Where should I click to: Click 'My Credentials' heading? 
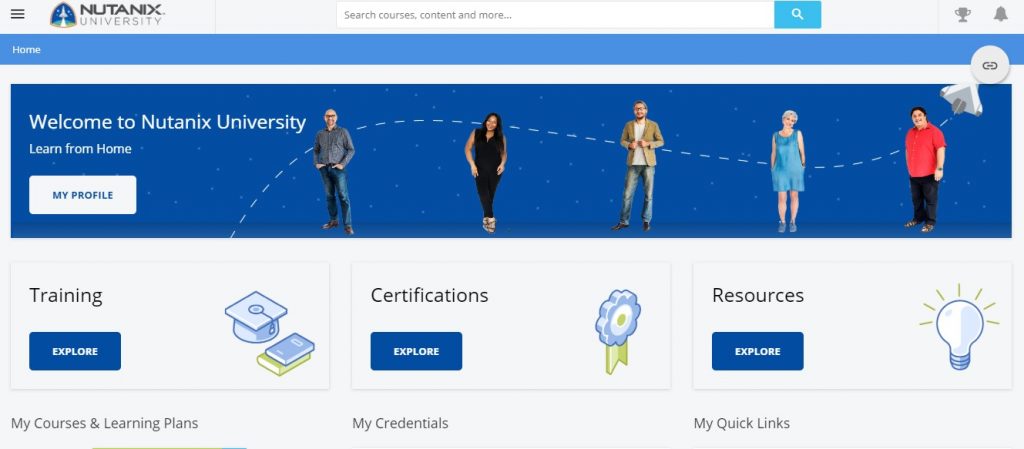click(400, 423)
